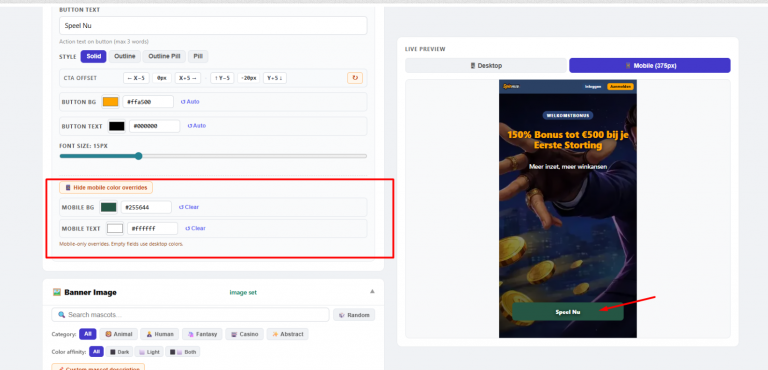Viewport: 768px width, 370px height.
Task: Click the font size slider handle
Action: tap(139, 156)
